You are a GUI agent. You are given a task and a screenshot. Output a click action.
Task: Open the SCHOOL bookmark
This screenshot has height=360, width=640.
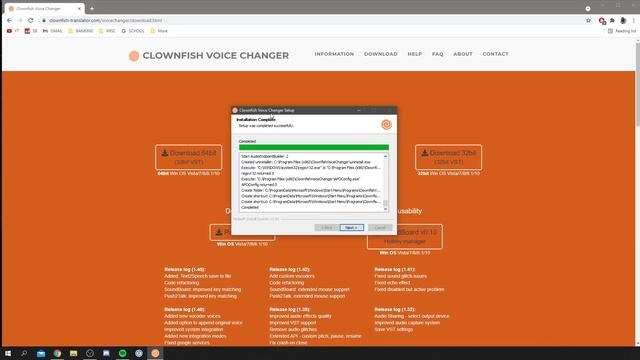[133, 31]
